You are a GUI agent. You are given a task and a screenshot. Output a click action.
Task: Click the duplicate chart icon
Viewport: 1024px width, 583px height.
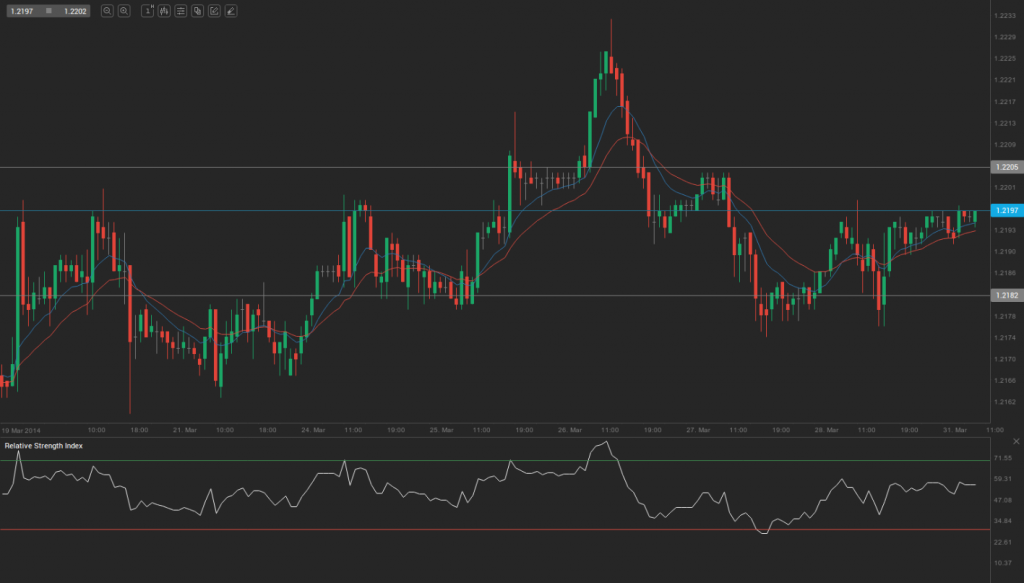coord(197,10)
